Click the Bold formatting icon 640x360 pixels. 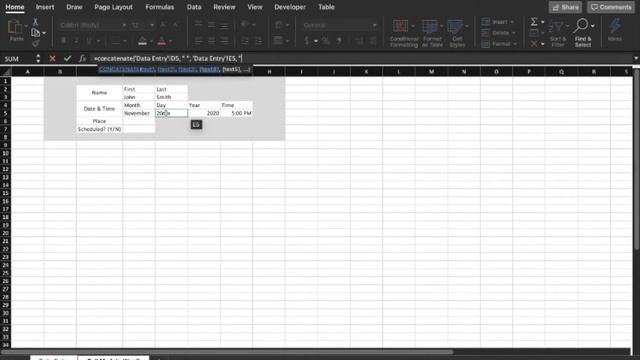[63, 40]
